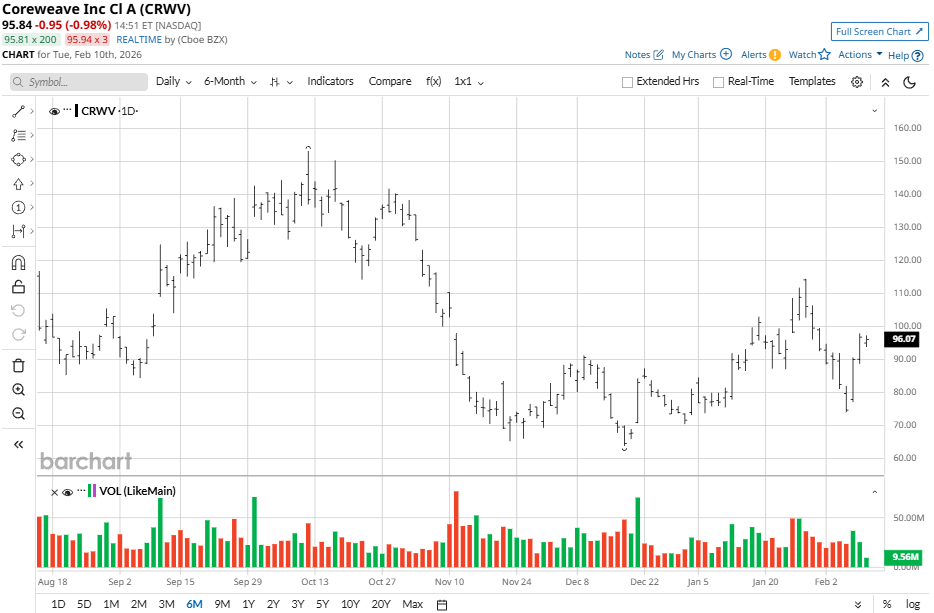
Task: Remove the VOL indicator pane
Action: tap(54, 492)
